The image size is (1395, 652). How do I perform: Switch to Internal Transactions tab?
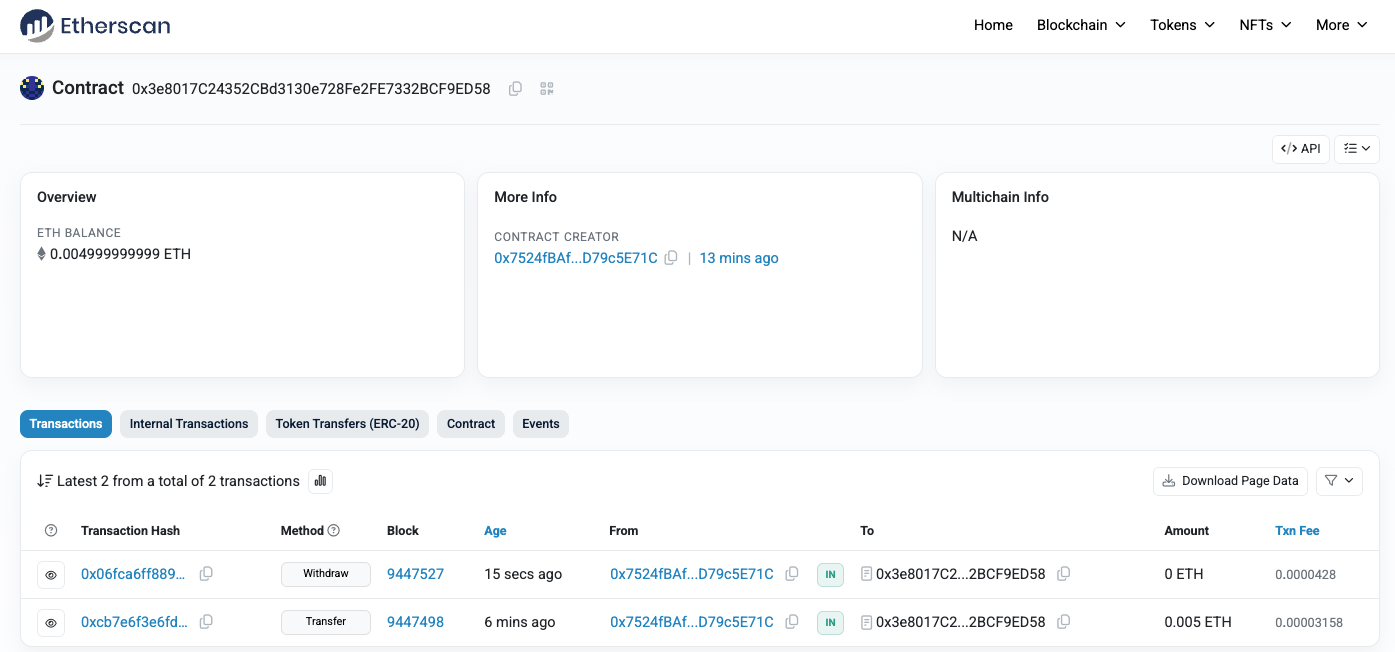(189, 424)
